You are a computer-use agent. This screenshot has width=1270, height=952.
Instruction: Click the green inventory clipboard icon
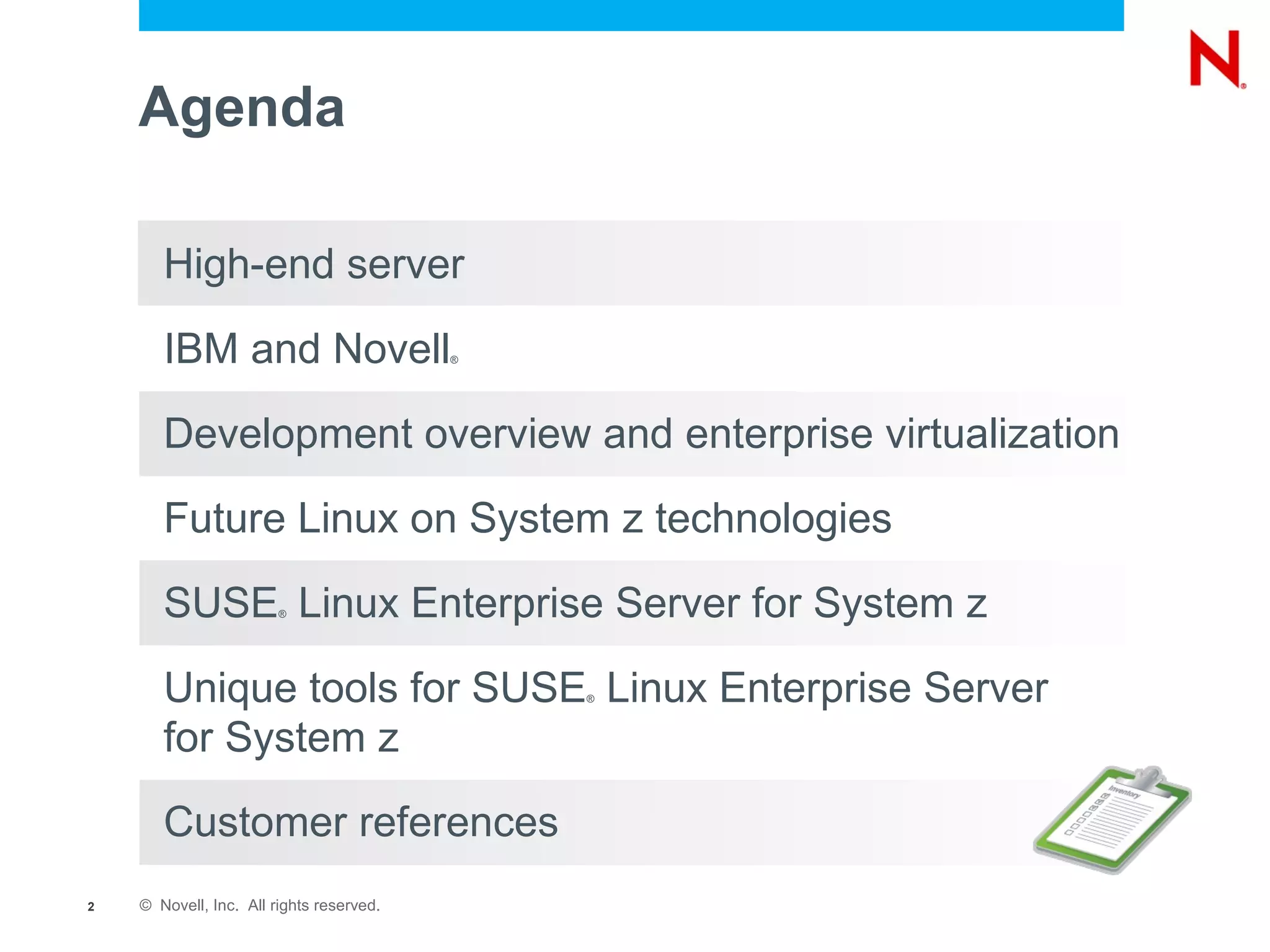tap(1112, 819)
